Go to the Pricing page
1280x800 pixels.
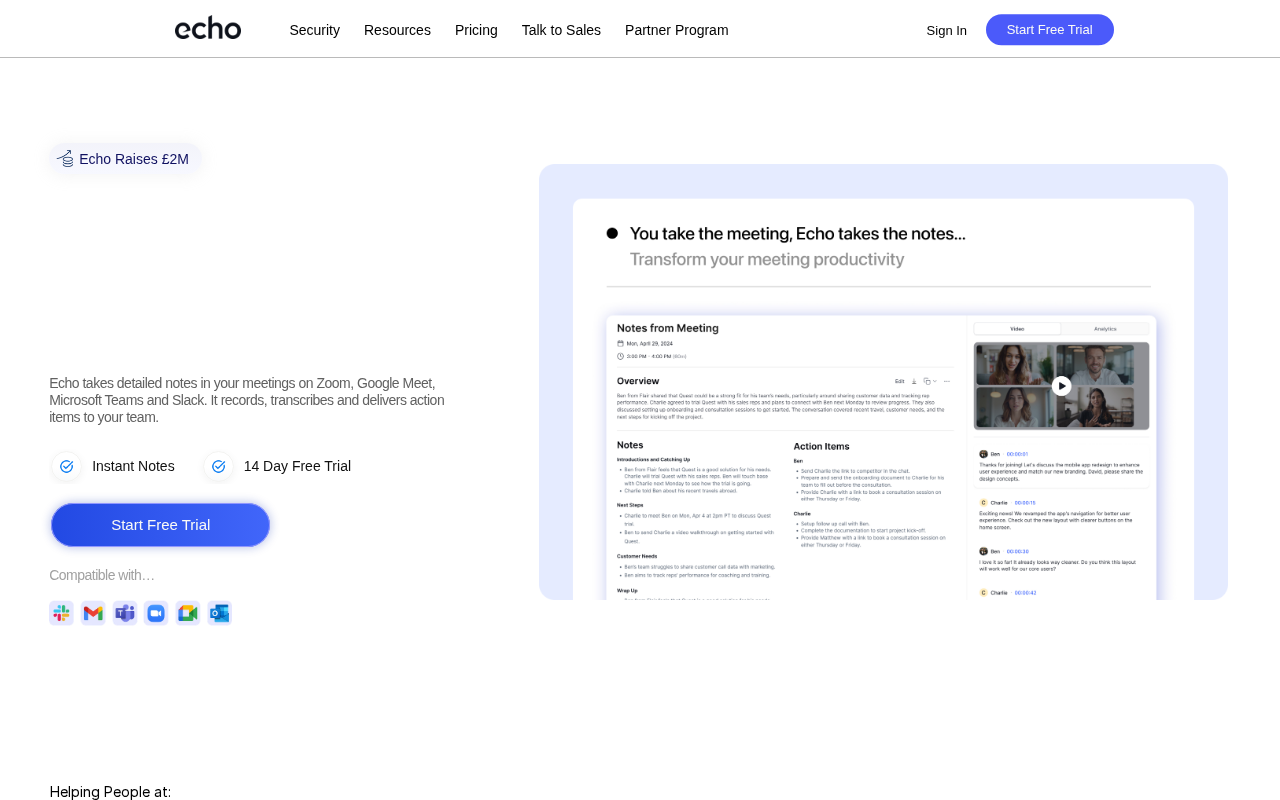(476, 30)
